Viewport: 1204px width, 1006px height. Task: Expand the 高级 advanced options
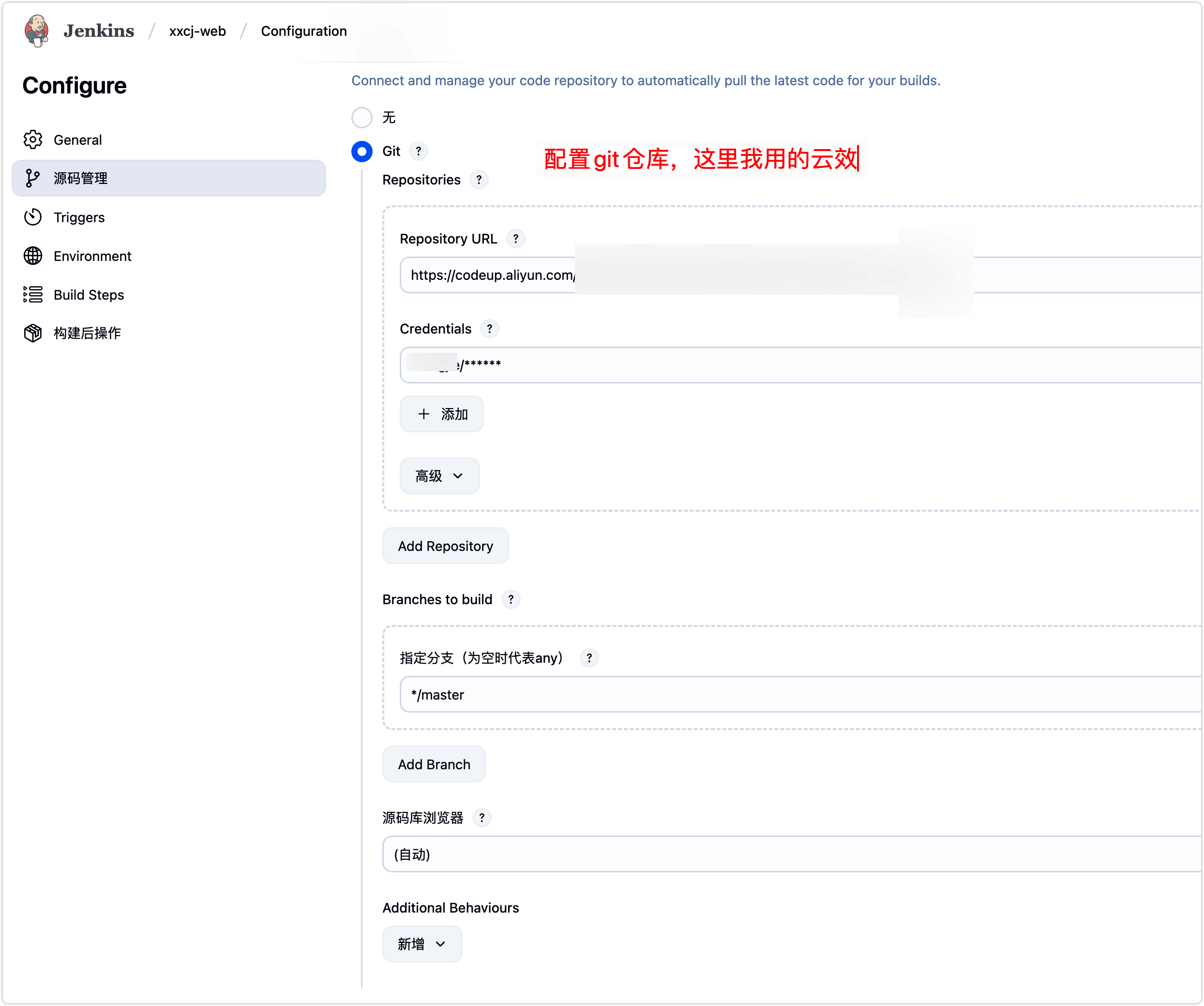point(439,475)
